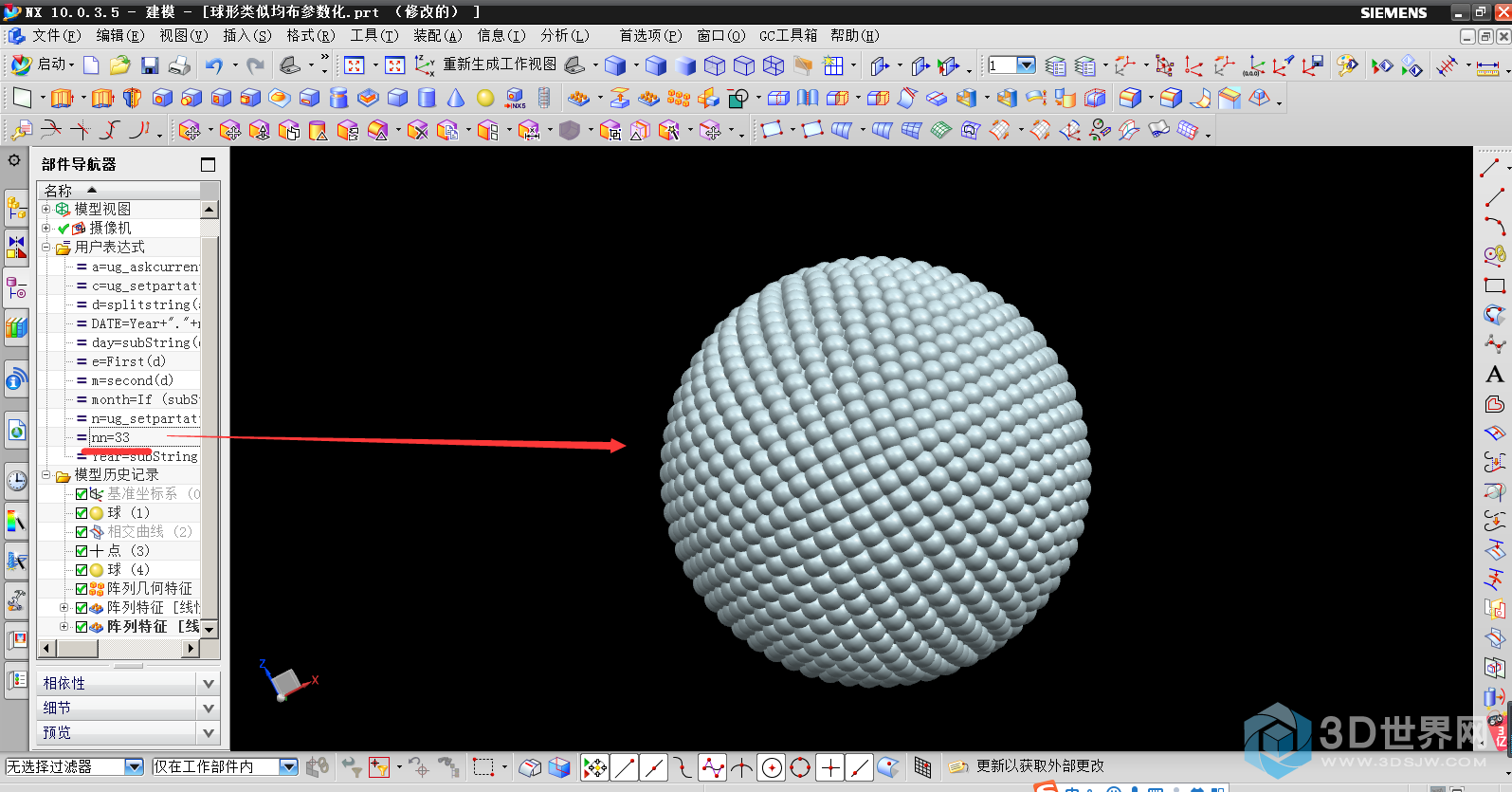Toggle checkbox for bold 阵列特征 row
This screenshot has height=792, width=1512.
click(x=82, y=626)
